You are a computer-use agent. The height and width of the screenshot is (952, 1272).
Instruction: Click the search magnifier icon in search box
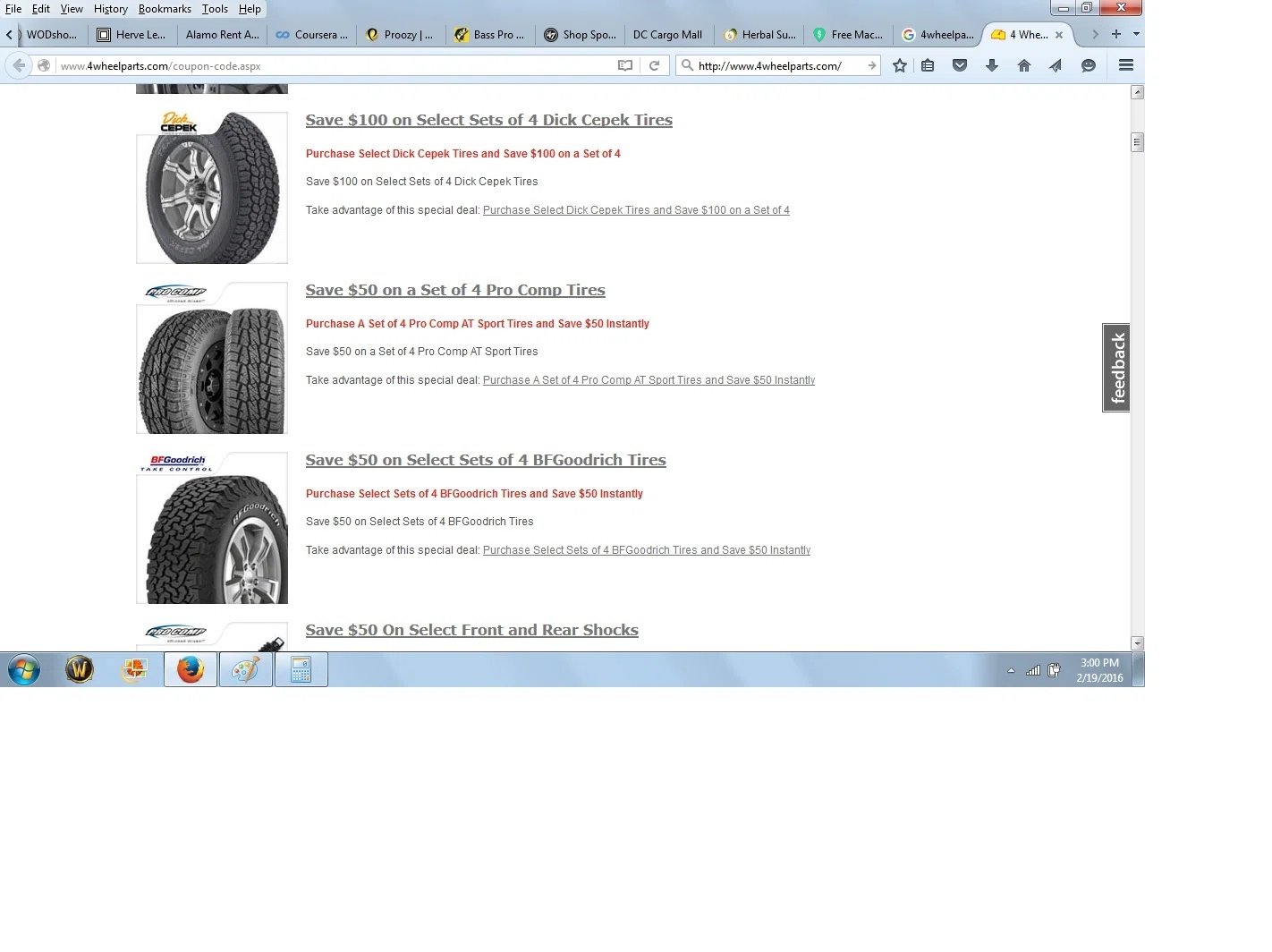[687, 65]
